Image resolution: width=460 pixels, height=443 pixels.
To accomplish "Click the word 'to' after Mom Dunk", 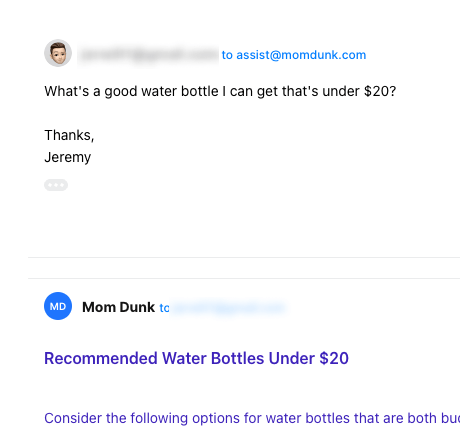I will coord(164,308).
